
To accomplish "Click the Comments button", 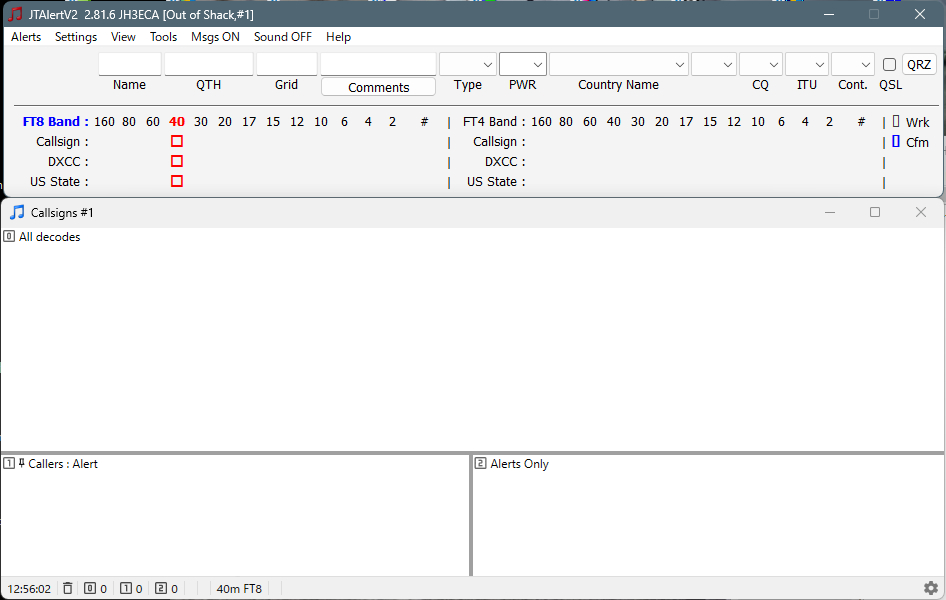I will point(378,87).
